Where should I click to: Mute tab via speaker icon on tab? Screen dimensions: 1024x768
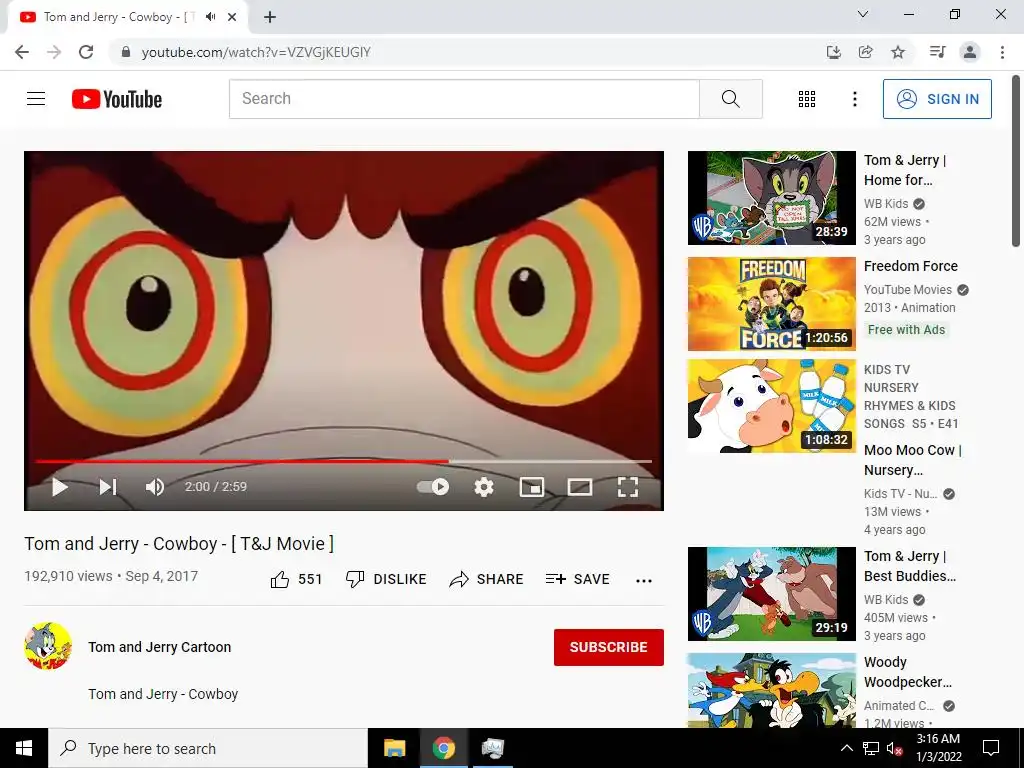[x=210, y=17]
